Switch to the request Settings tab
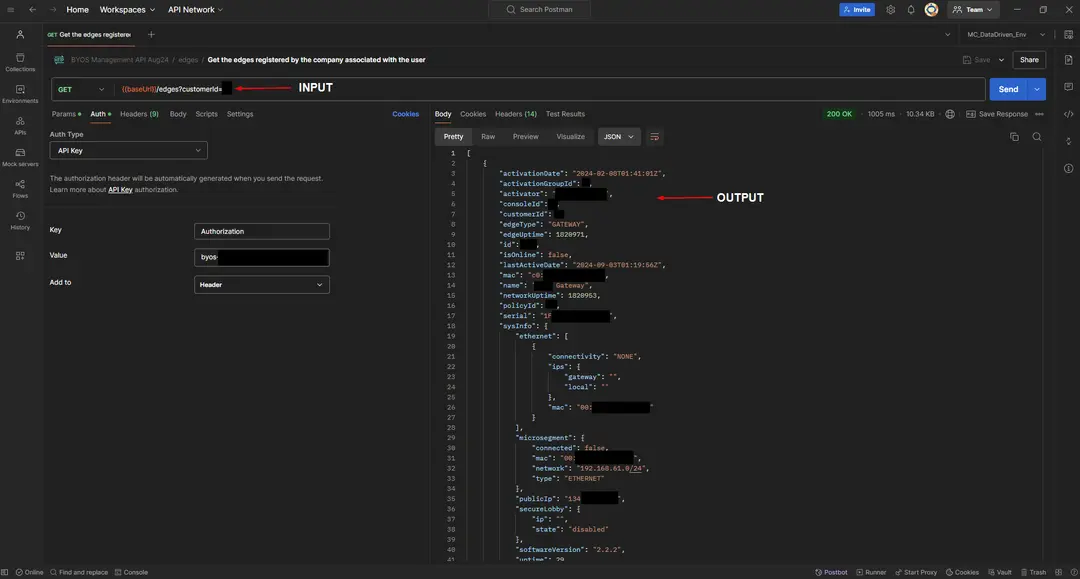 click(x=240, y=114)
